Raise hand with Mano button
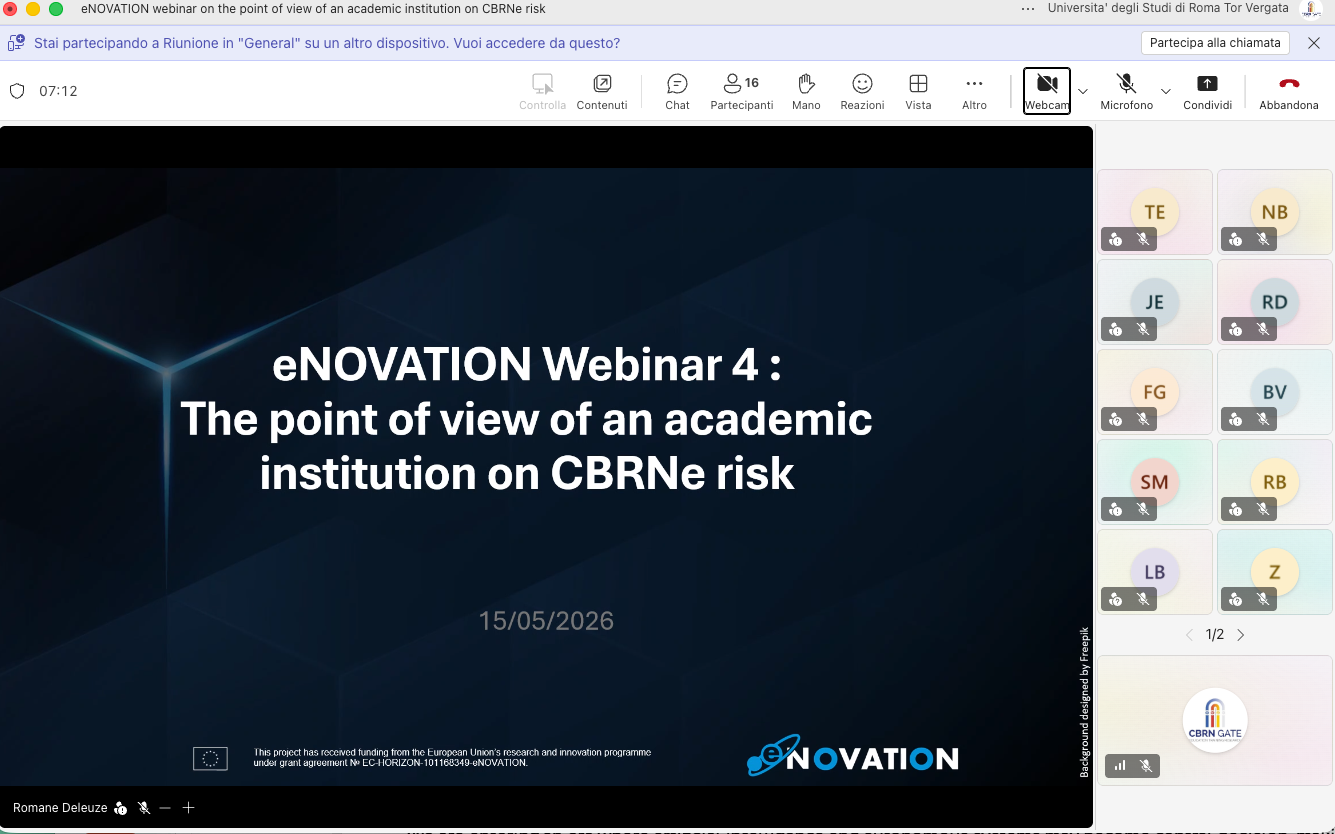Screen dimensions: 1335x834 [806, 91]
